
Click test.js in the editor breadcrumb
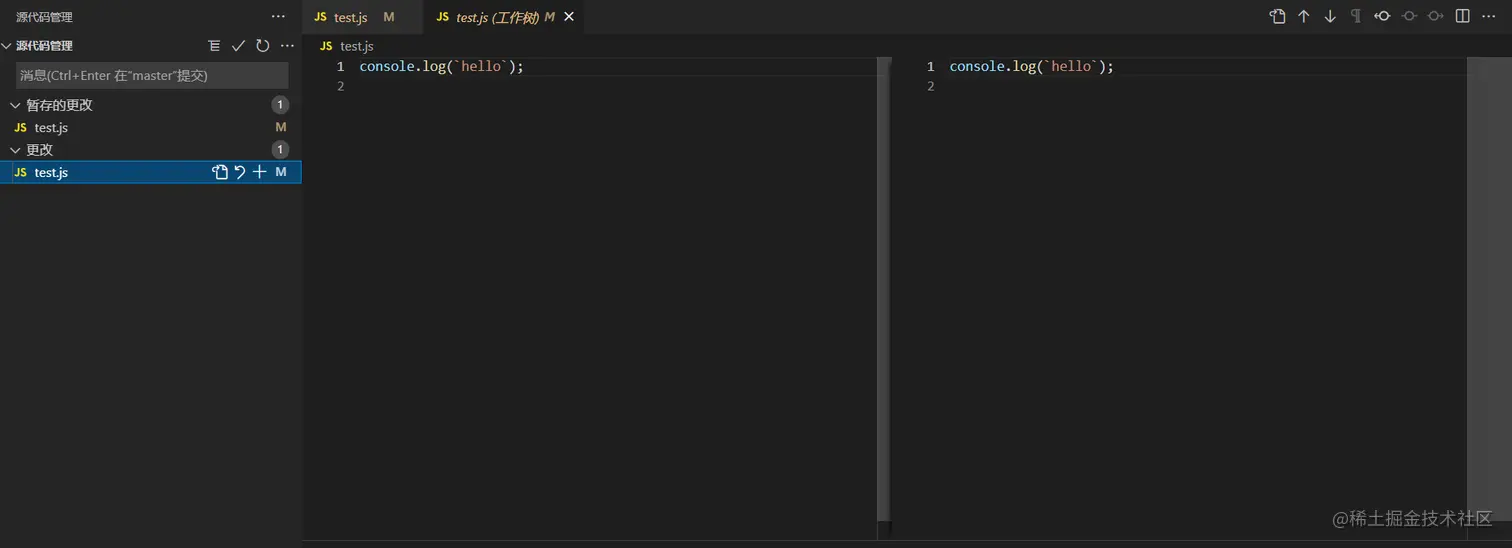tap(356, 46)
